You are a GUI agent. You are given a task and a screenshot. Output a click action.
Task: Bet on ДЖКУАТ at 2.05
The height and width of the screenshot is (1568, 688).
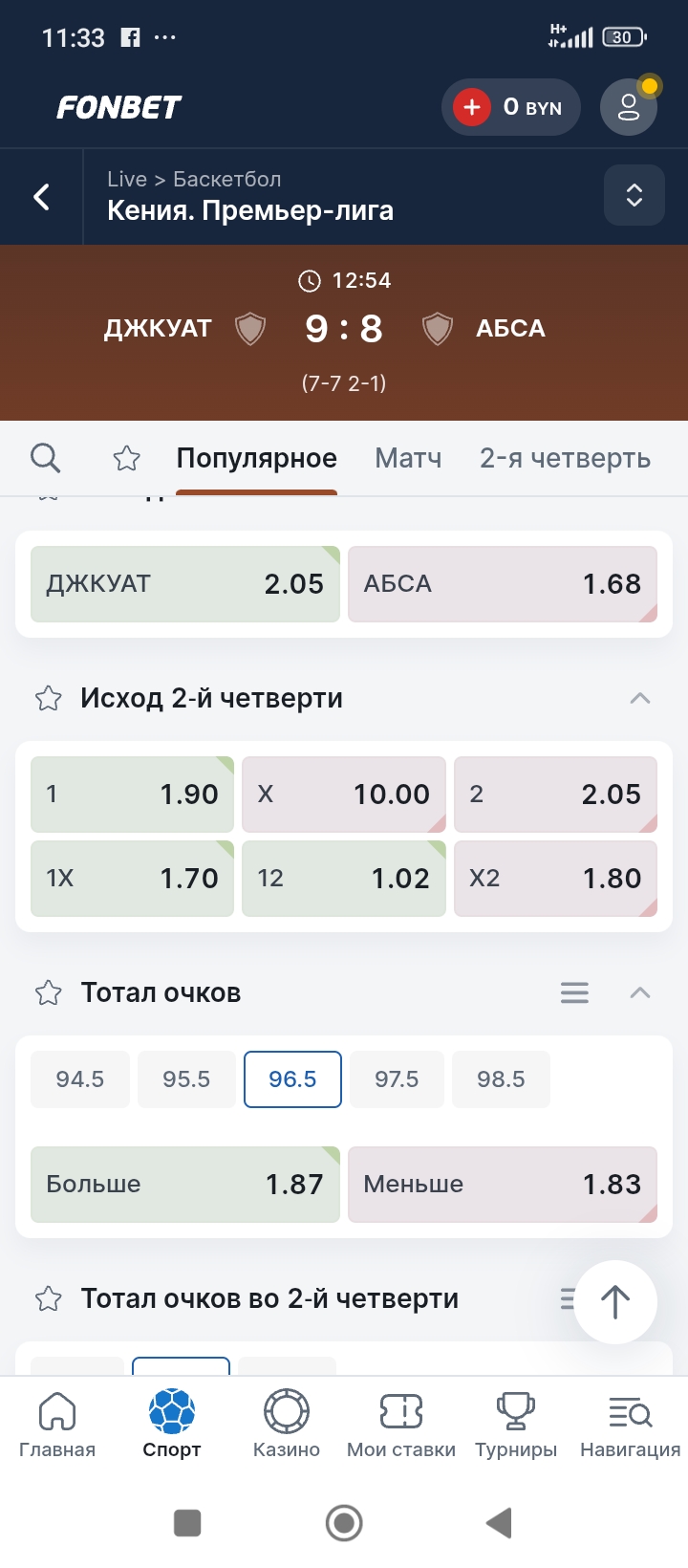click(185, 584)
